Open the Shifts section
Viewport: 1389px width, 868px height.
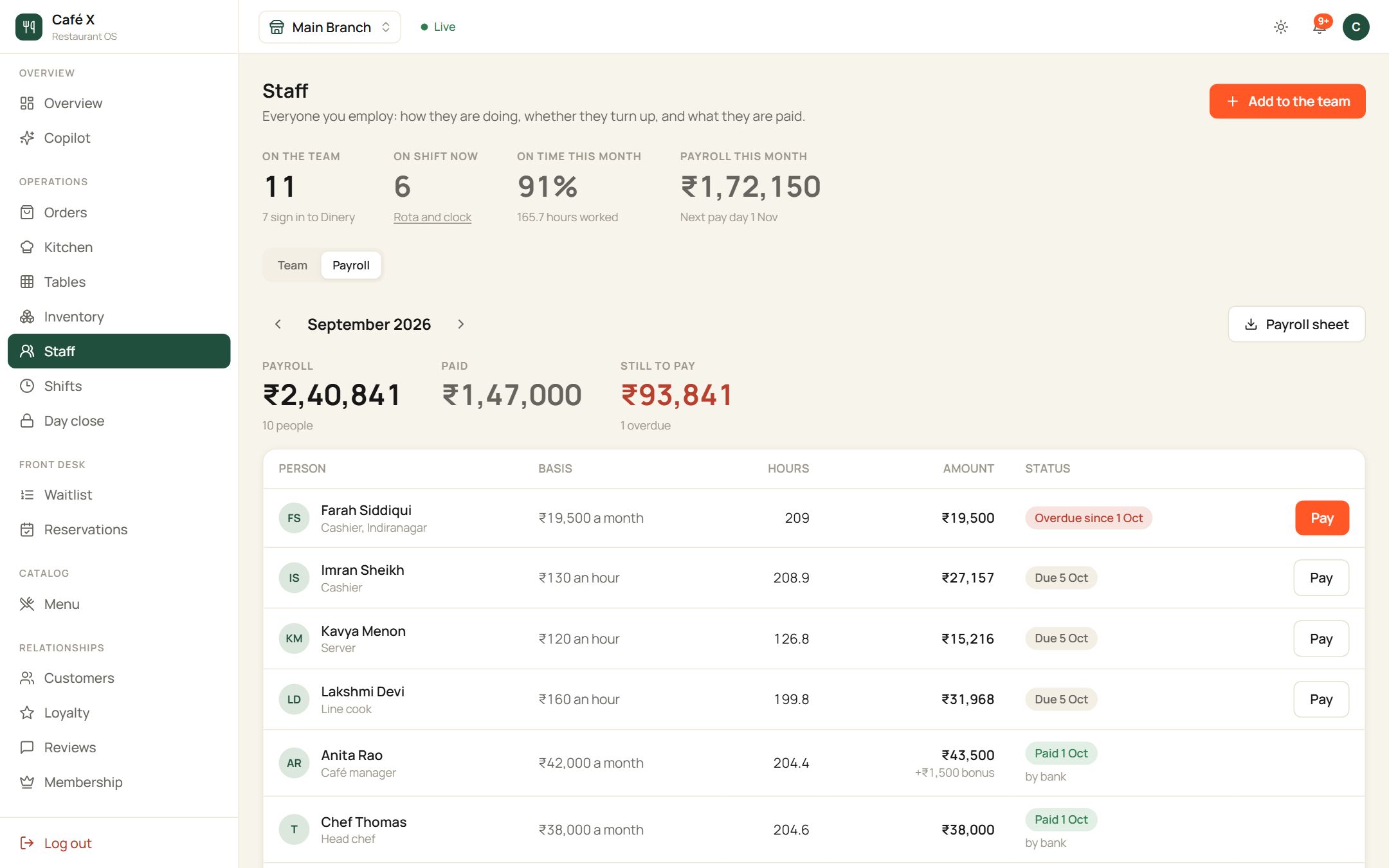click(119, 386)
